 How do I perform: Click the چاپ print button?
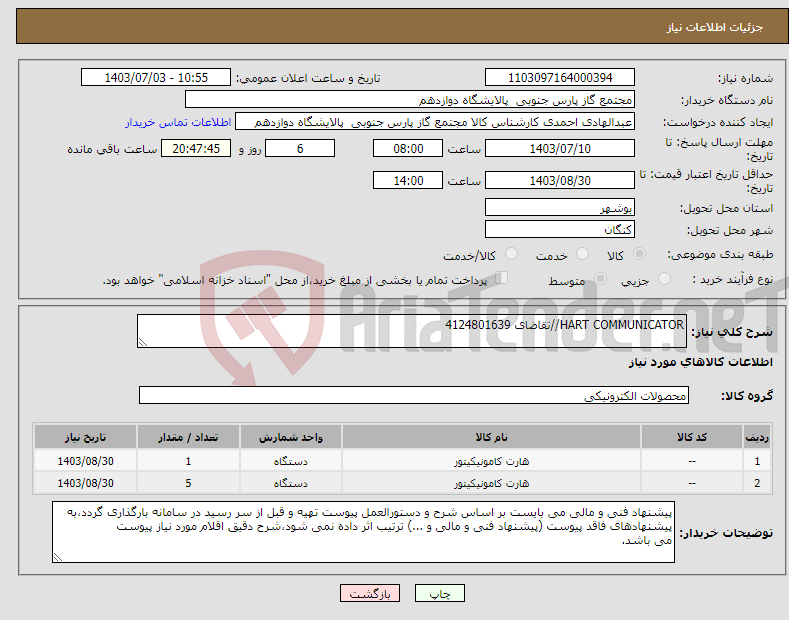(x=440, y=593)
